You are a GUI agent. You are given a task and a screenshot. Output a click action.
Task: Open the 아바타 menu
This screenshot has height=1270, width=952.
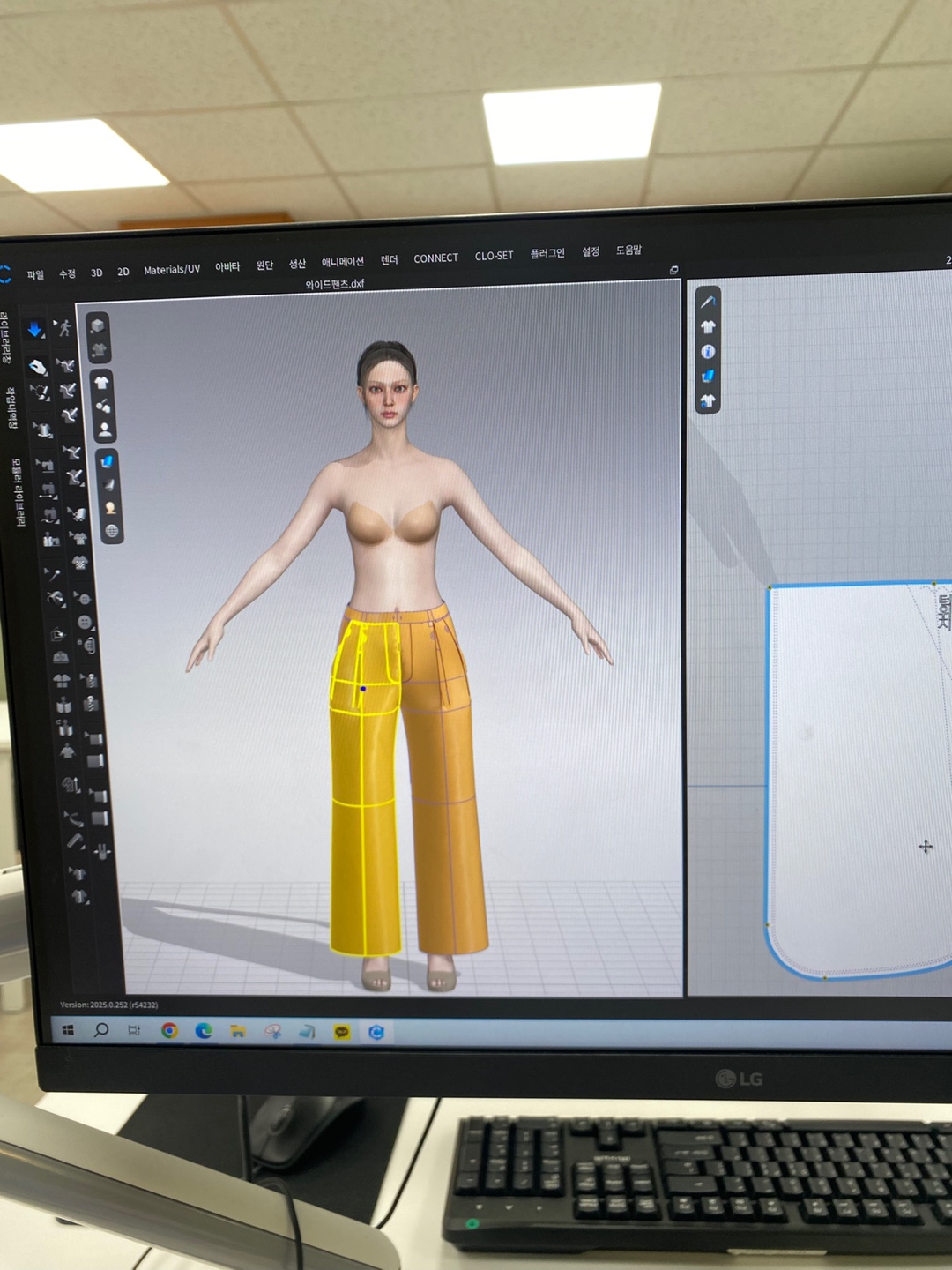[227, 266]
